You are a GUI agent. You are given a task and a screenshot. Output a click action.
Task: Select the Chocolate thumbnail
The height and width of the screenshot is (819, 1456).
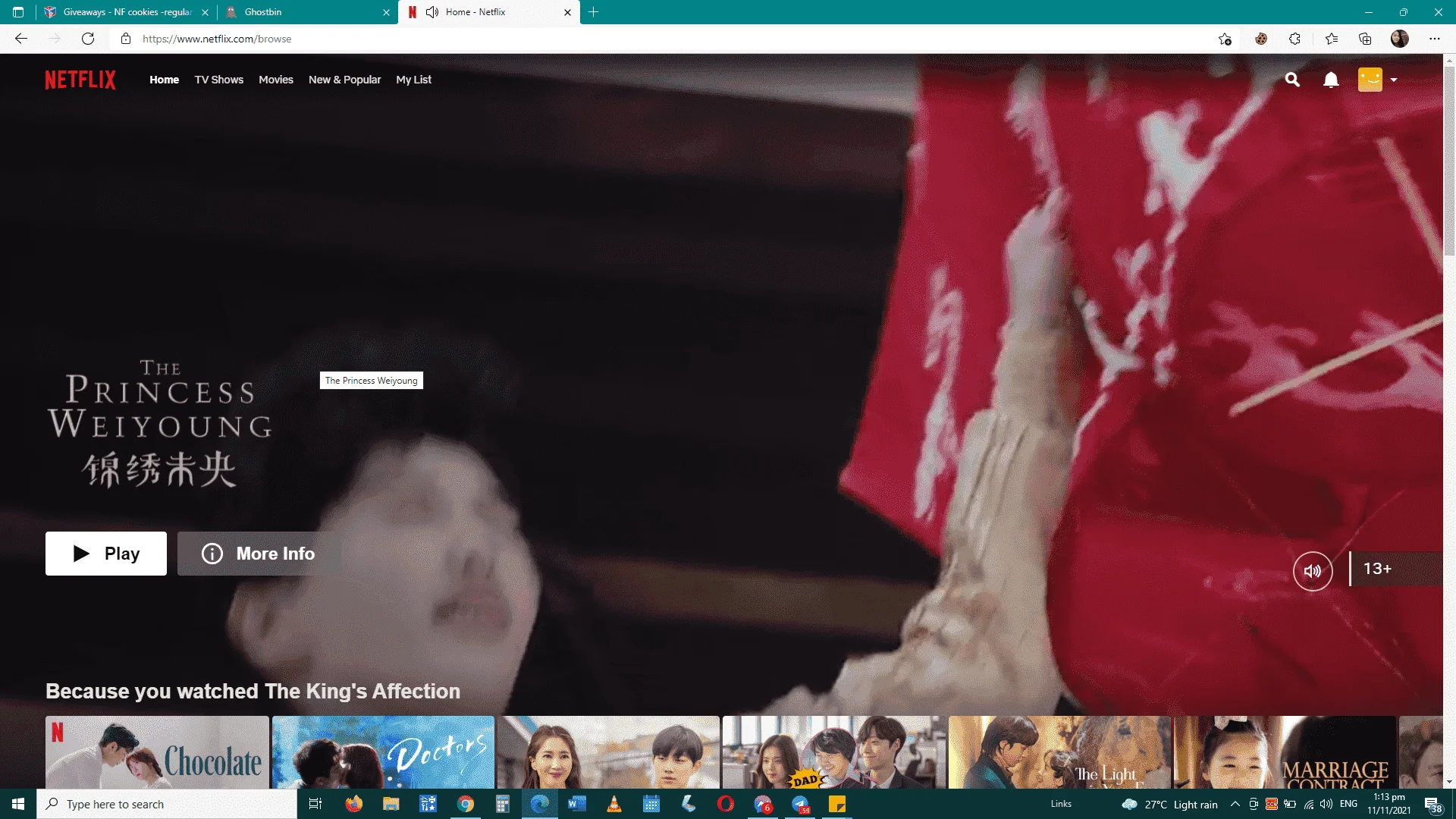[x=157, y=752]
